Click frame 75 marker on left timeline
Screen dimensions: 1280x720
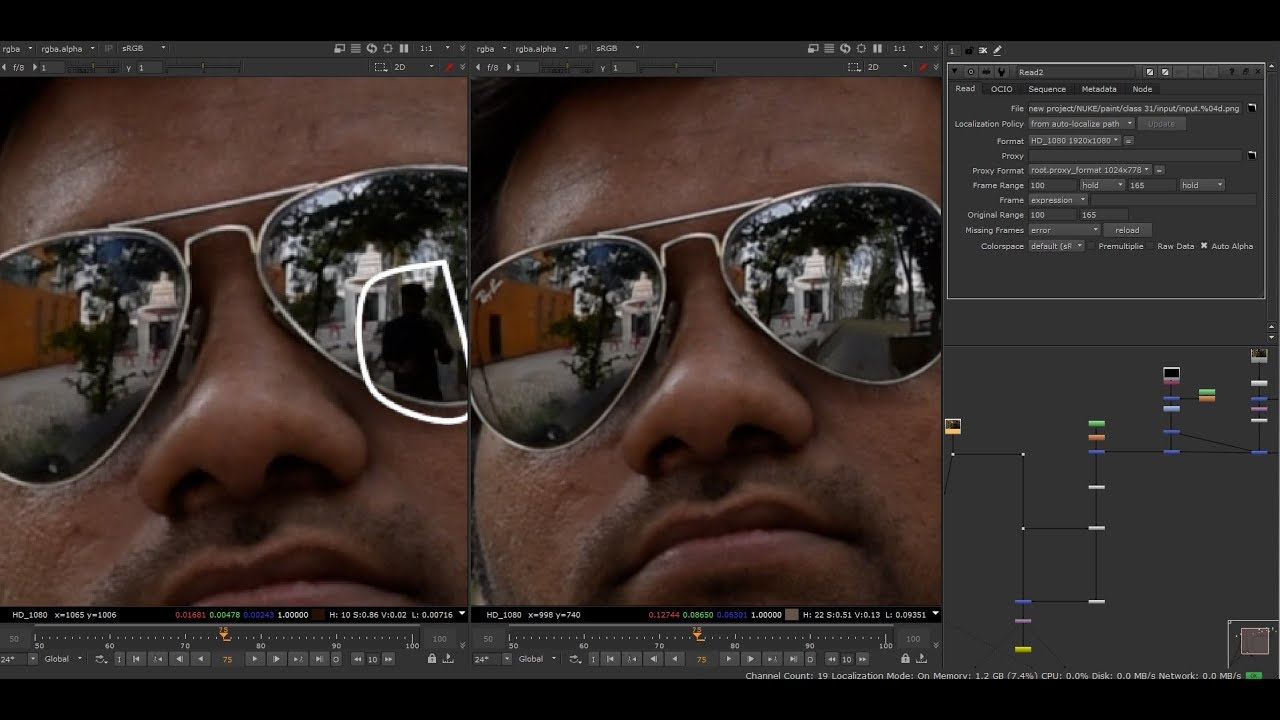(x=225, y=634)
